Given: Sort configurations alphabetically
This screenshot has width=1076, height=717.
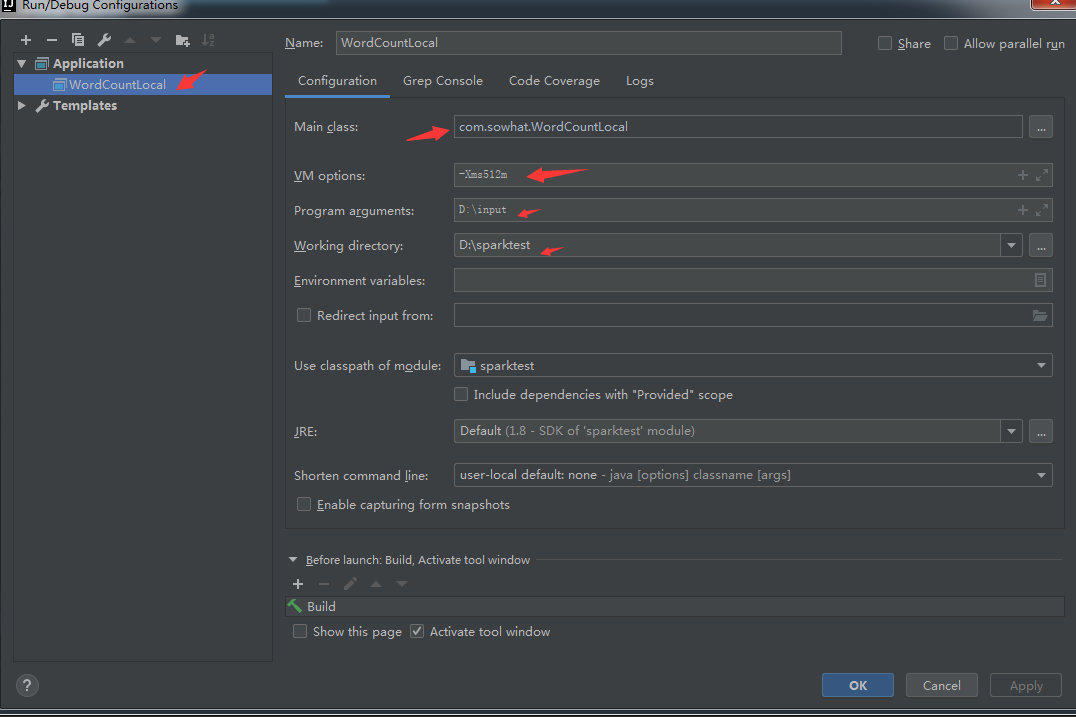Looking at the screenshot, I should click(x=208, y=40).
